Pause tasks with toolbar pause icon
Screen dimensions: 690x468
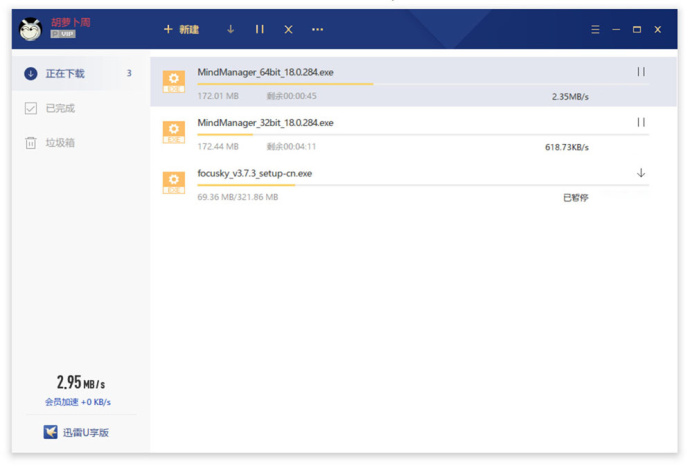pos(260,29)
